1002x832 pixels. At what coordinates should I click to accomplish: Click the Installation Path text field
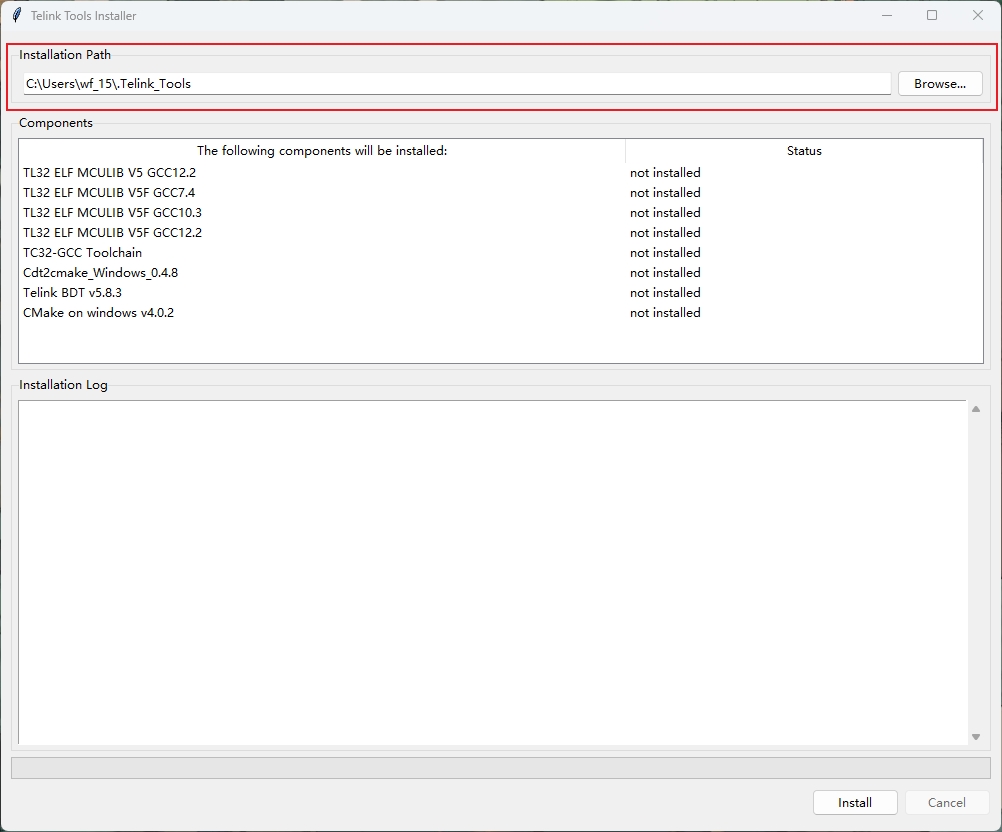click(x=456, y=84)
